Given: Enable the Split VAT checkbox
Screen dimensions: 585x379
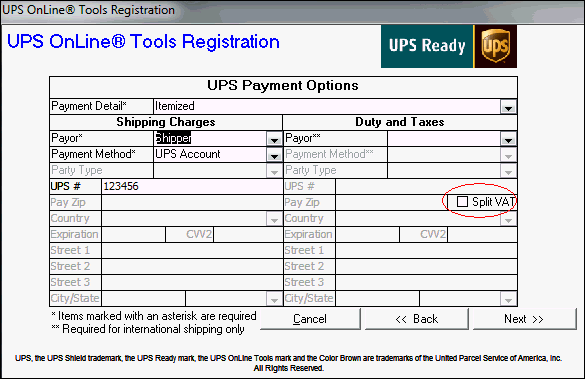Looking at the screenshot, I should [462, 202].
